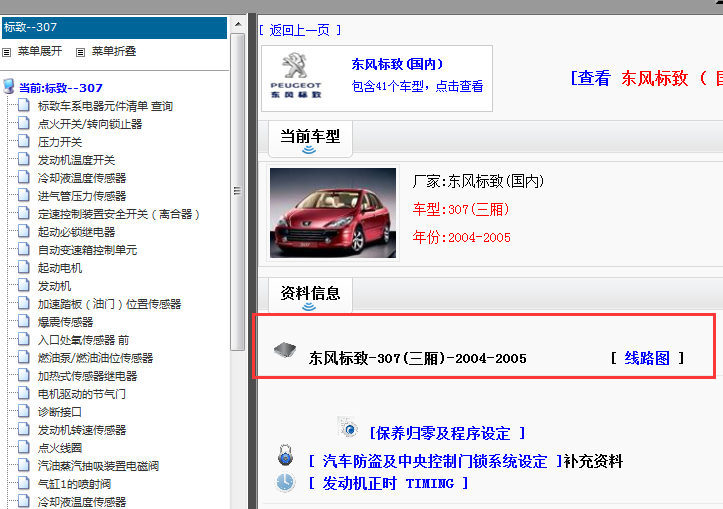Open 起动电机 entry
Viewport: 723px width, 509px height.
(x=60, y=268)
